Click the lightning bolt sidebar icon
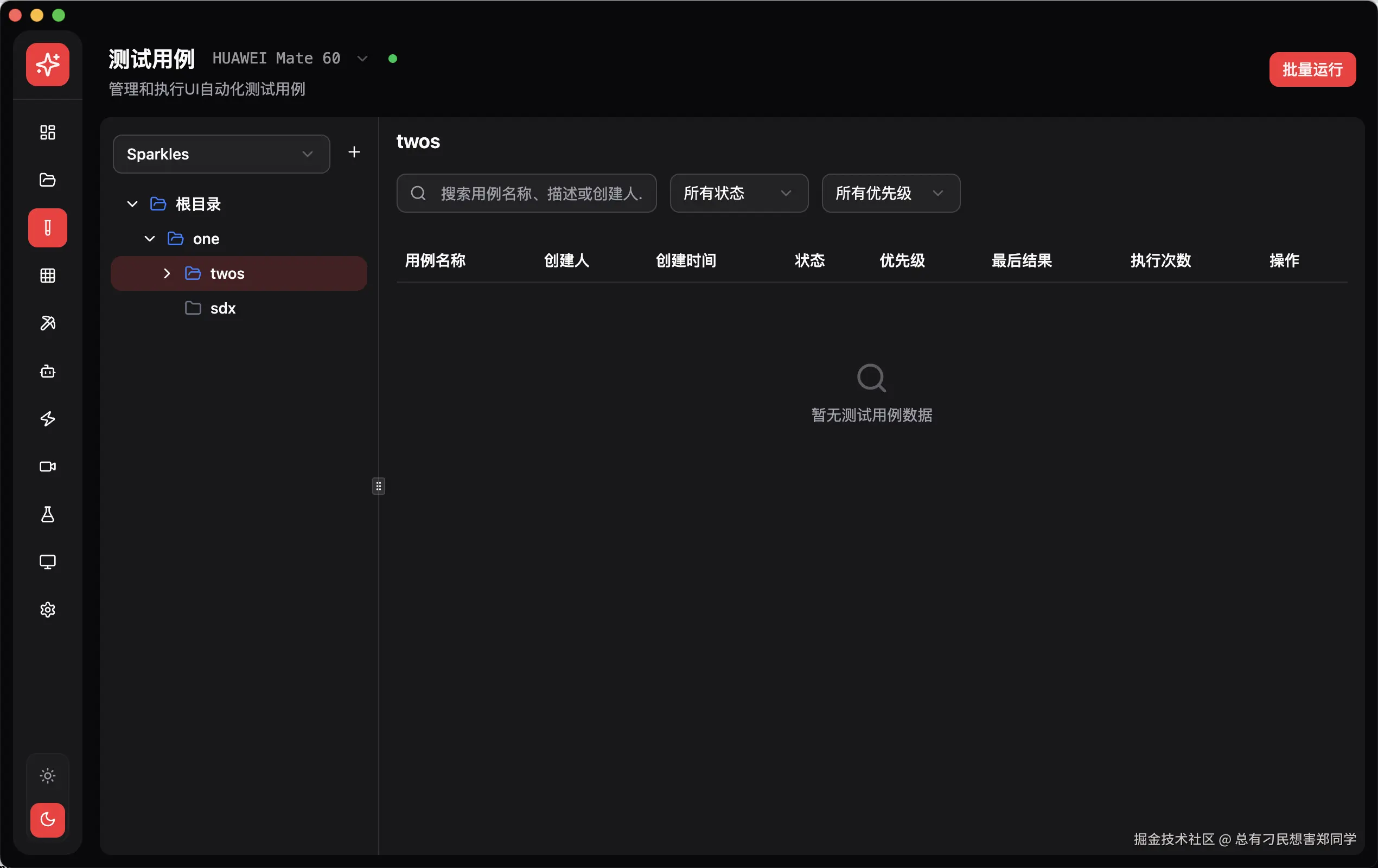 click(48, 419)
